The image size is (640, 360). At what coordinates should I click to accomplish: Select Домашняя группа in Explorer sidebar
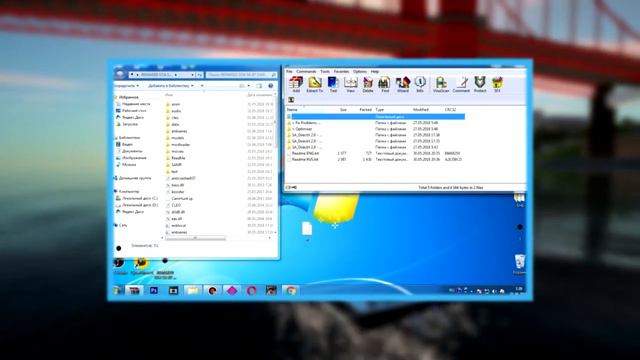pos(135,178)
